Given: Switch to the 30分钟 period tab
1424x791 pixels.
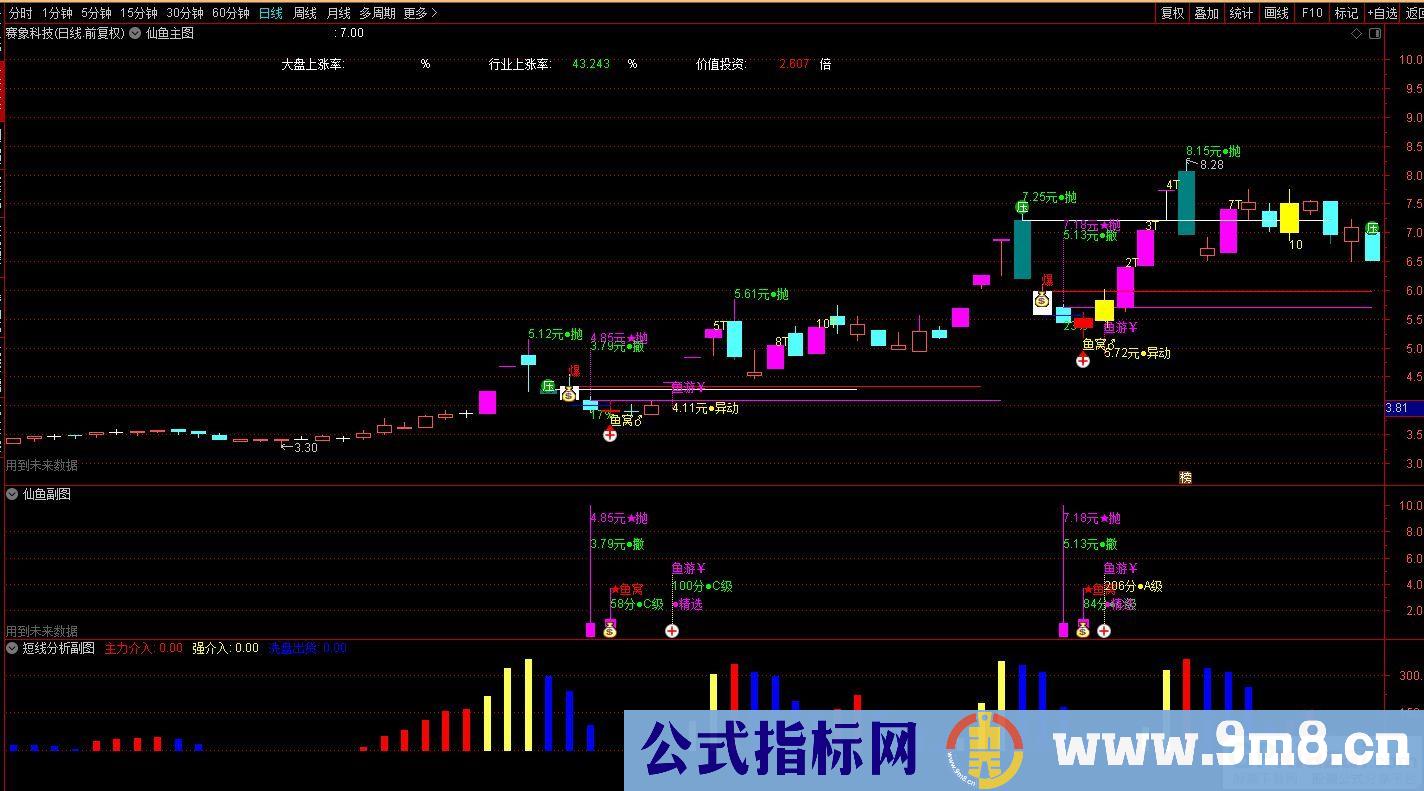Looking at the screenshot, I should [185, 13].
